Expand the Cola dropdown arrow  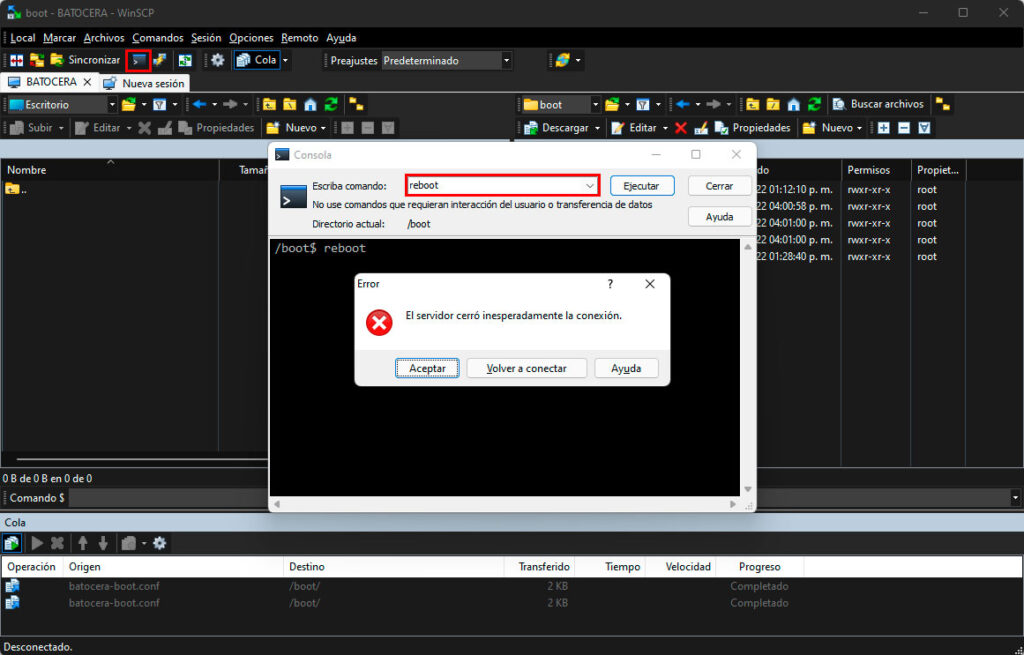click(285, 60)
